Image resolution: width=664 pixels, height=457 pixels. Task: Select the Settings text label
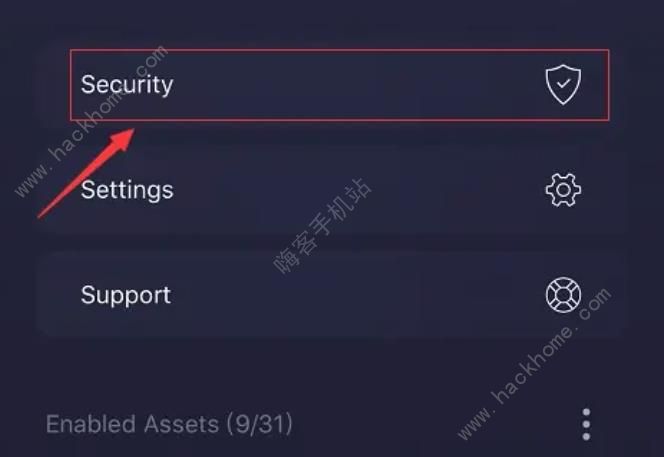point(127,190)
